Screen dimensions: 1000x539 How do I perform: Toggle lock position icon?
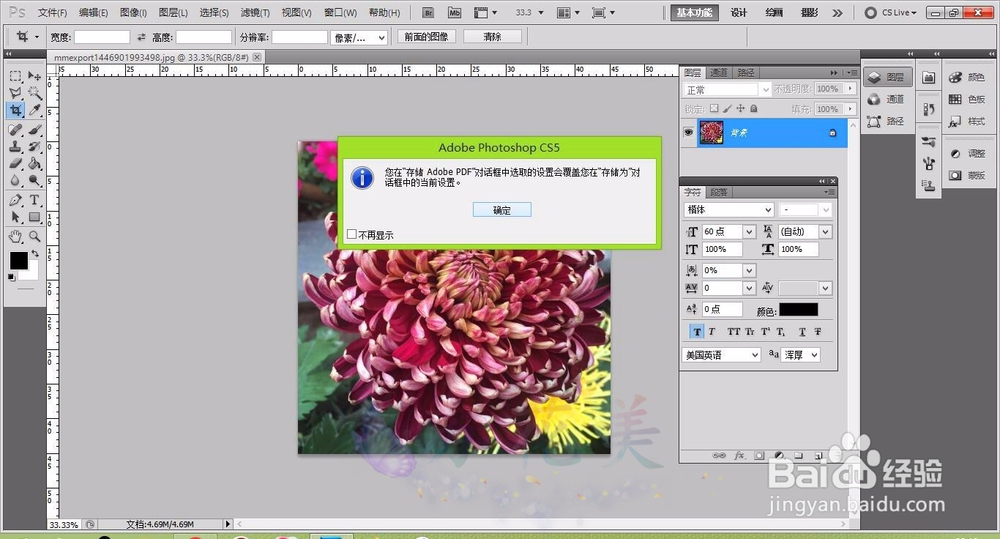(x=740, y=108)
